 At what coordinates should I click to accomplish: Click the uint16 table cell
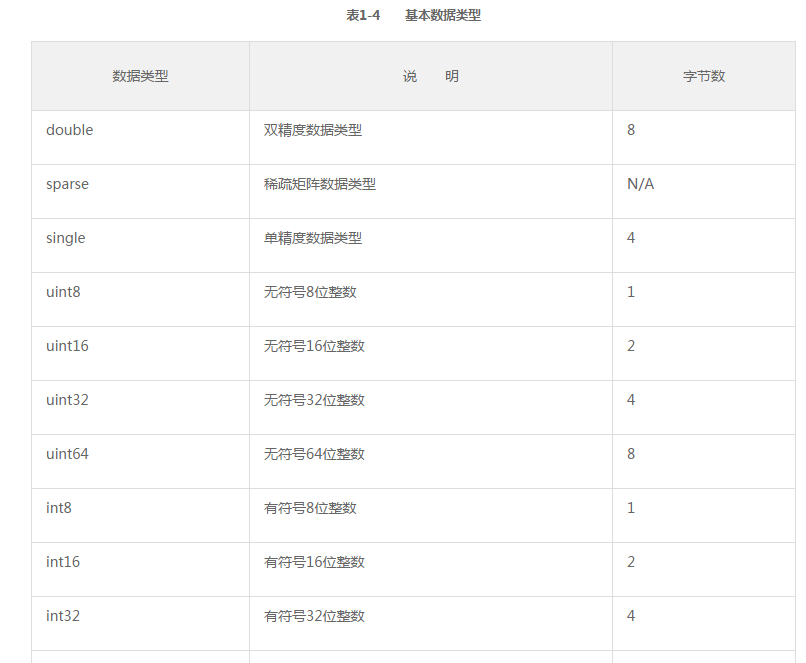point(140,354)
